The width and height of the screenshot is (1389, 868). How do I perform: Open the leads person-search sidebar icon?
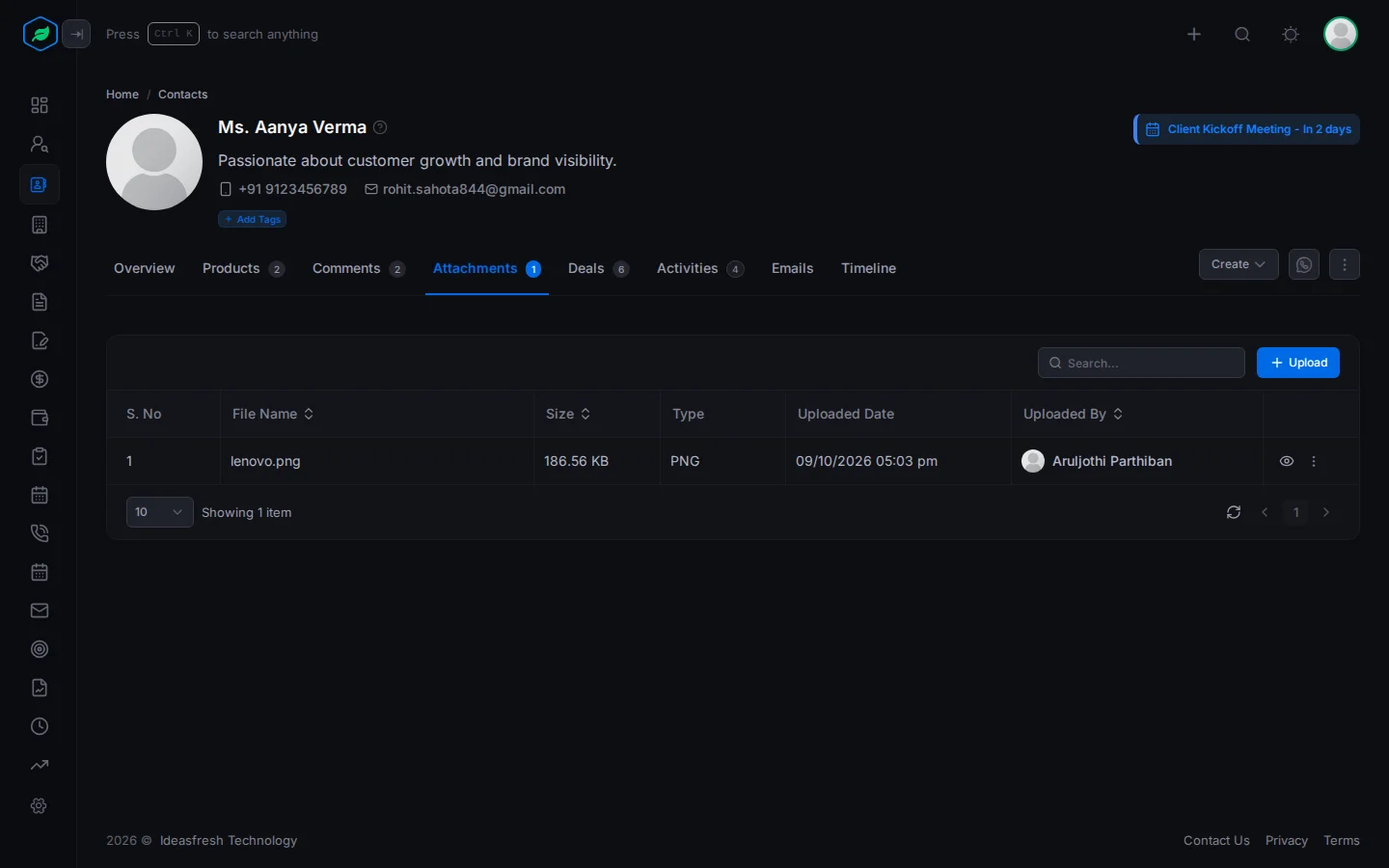coord(40,144)
